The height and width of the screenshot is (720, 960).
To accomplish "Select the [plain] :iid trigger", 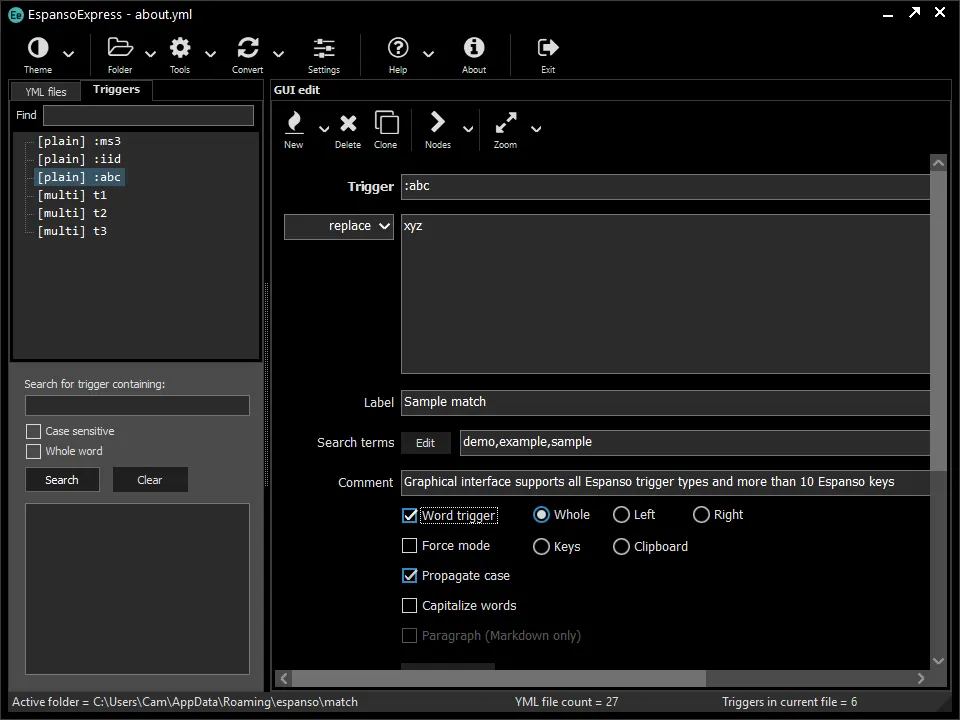I will click(x=79, y=159).
